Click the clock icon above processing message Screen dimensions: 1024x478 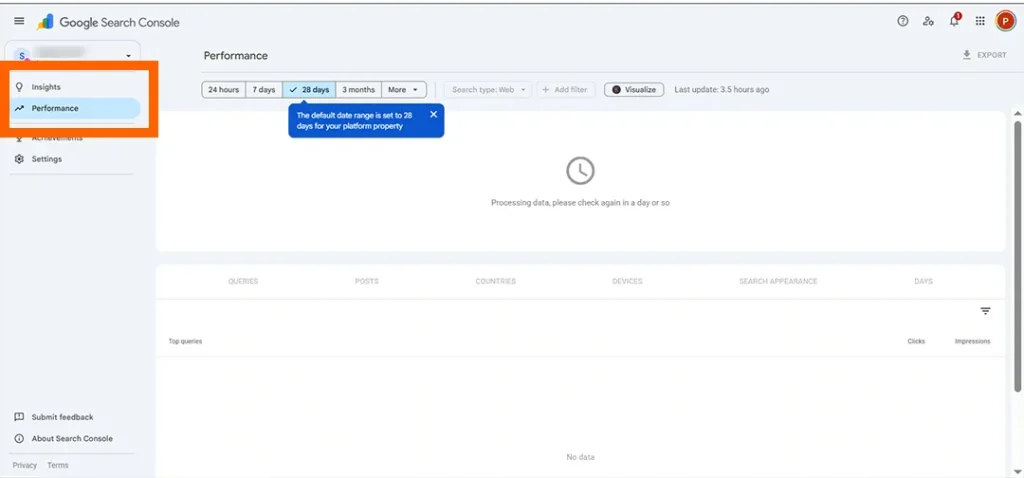[x=581, y=171]
